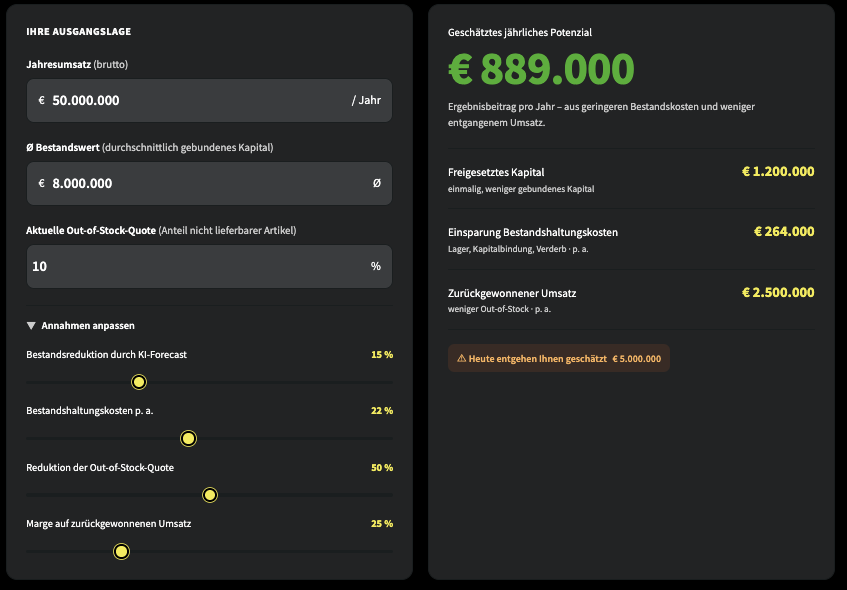Click the 'Heute entgehen Ihnen geschätzt' banner text
This screenshot has width=847, height=590.
click(537, 359)
